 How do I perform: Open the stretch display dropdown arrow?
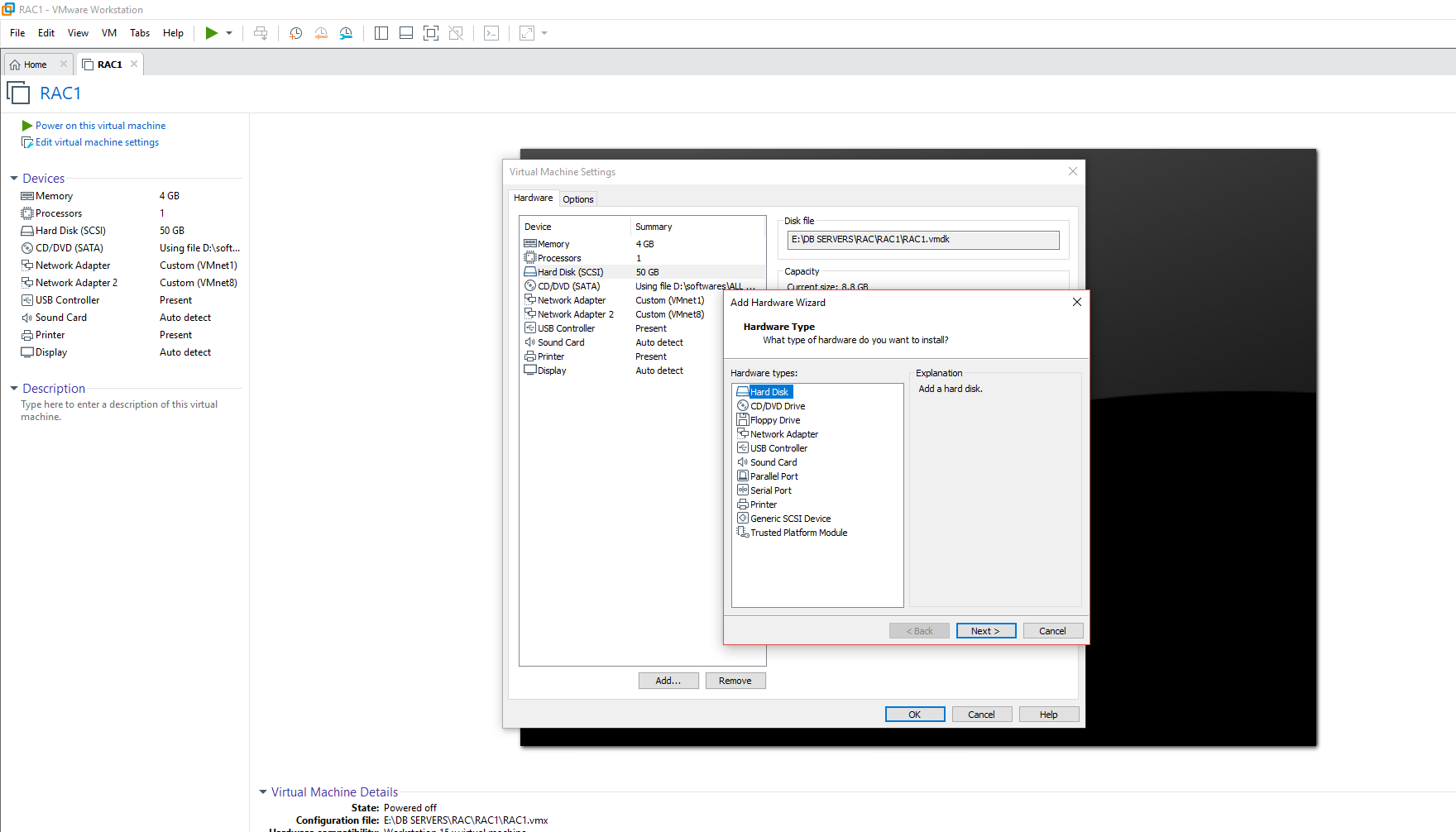[x=544, y=33]
